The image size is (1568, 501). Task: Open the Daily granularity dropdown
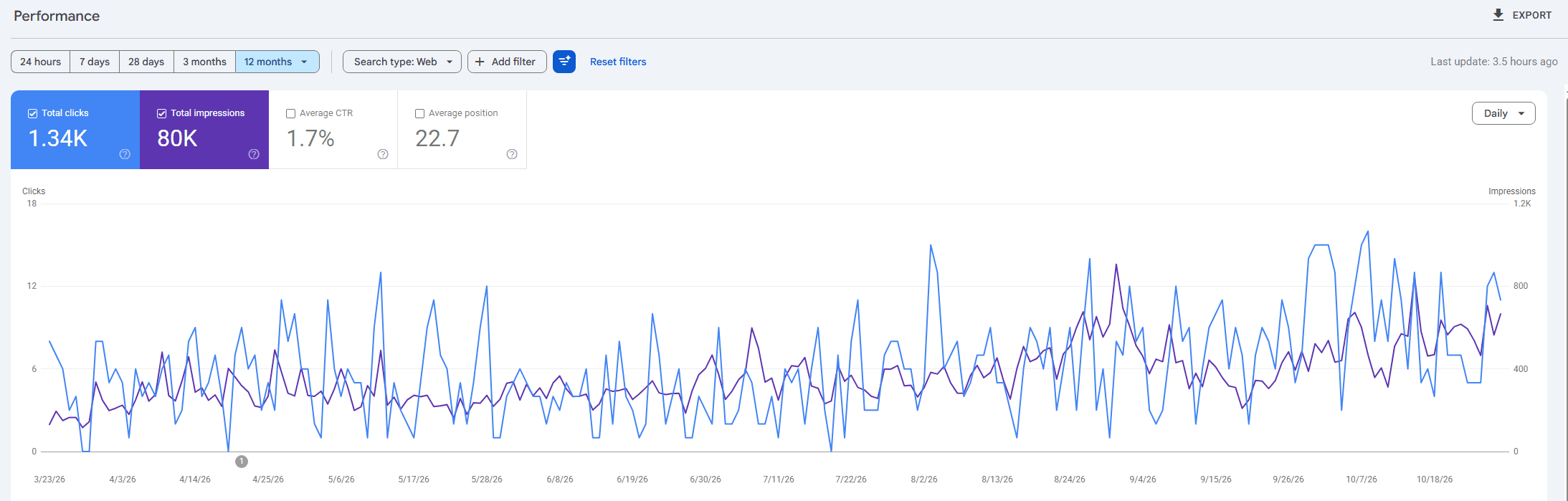[1503, 113]
